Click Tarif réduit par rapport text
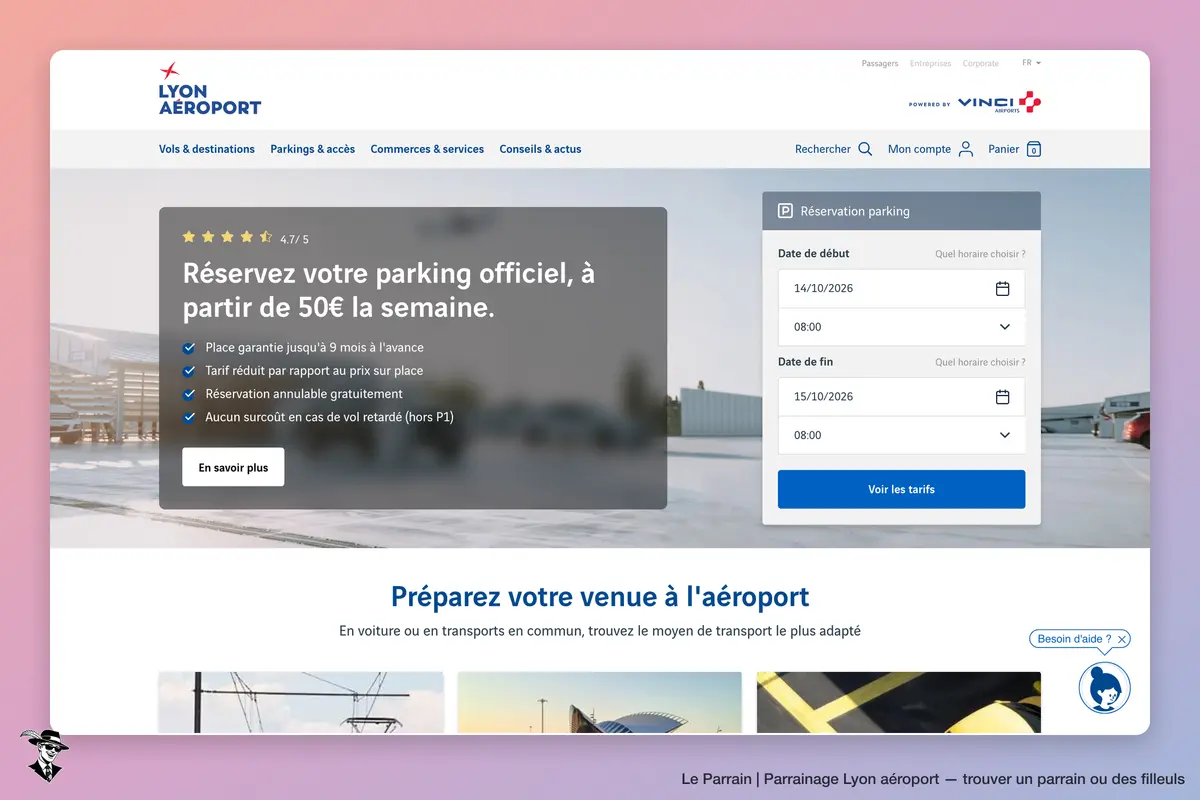The image size is (1200, 800). [x=314, y=370]
